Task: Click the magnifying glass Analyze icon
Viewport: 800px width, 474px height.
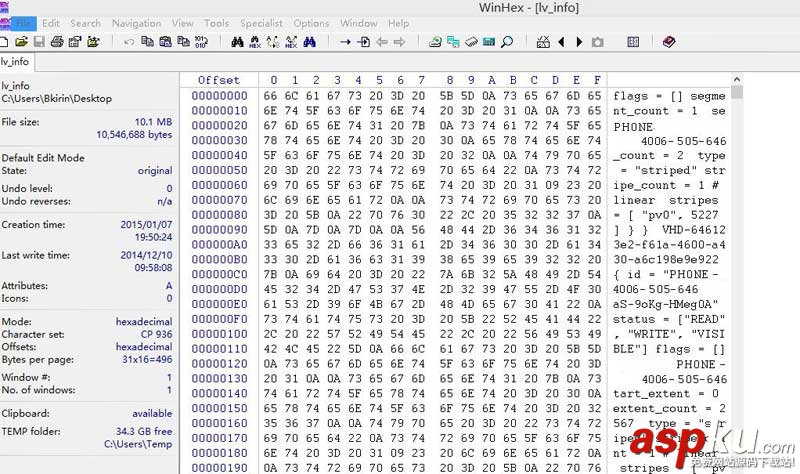Action: [507, 42]
